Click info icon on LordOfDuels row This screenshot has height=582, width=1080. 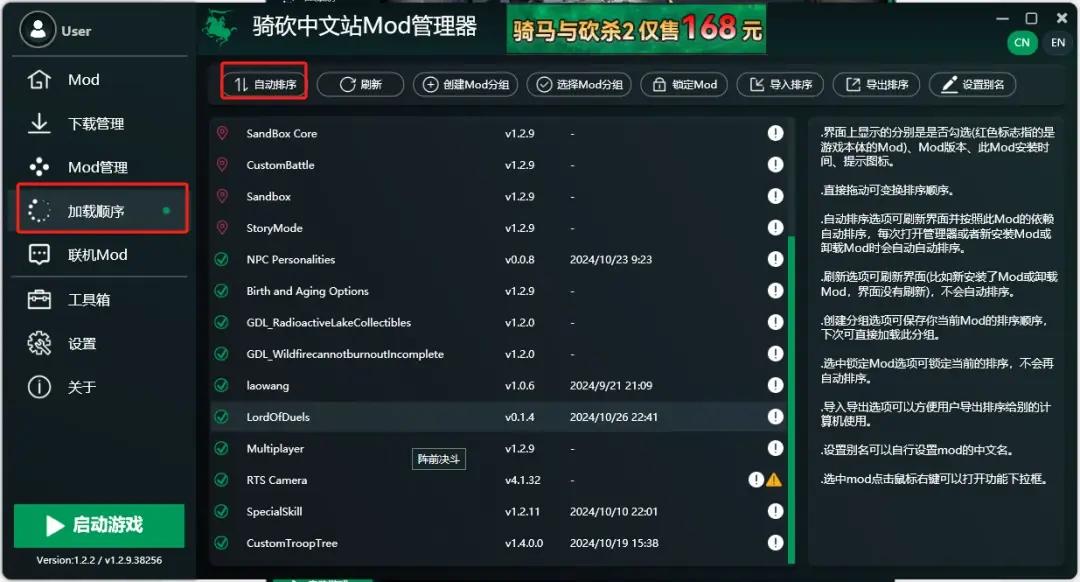click(776, 417)
